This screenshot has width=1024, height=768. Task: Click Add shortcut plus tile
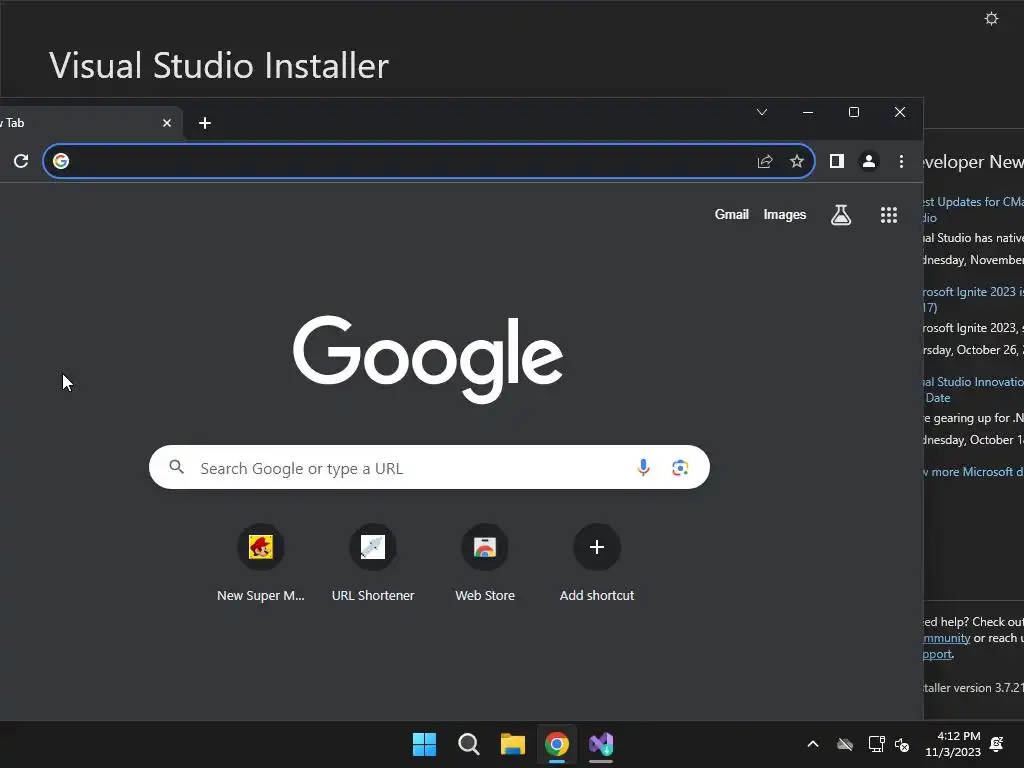point(597,564)
